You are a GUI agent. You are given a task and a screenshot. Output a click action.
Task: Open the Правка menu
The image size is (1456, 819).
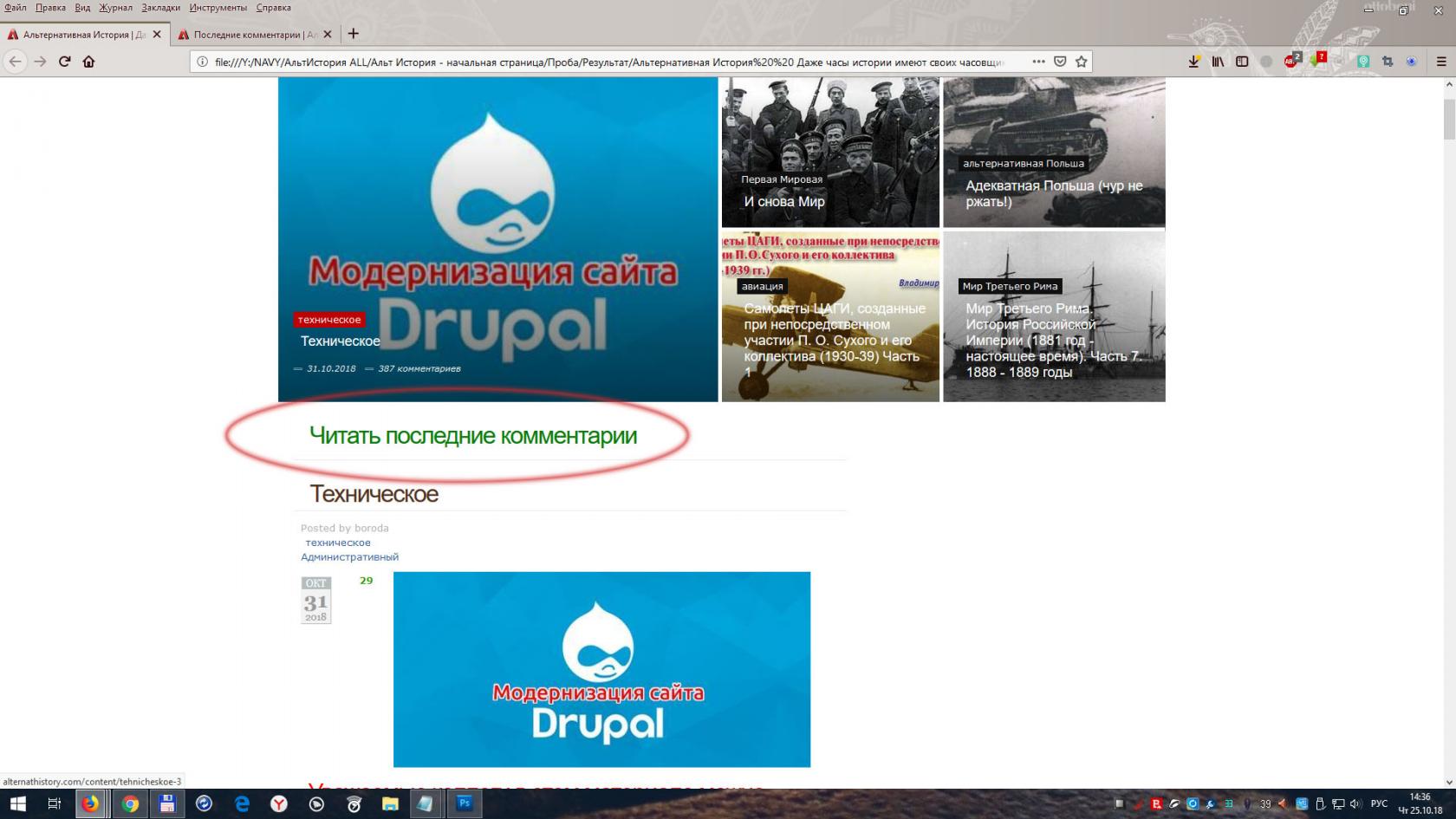tap(50, 8)
